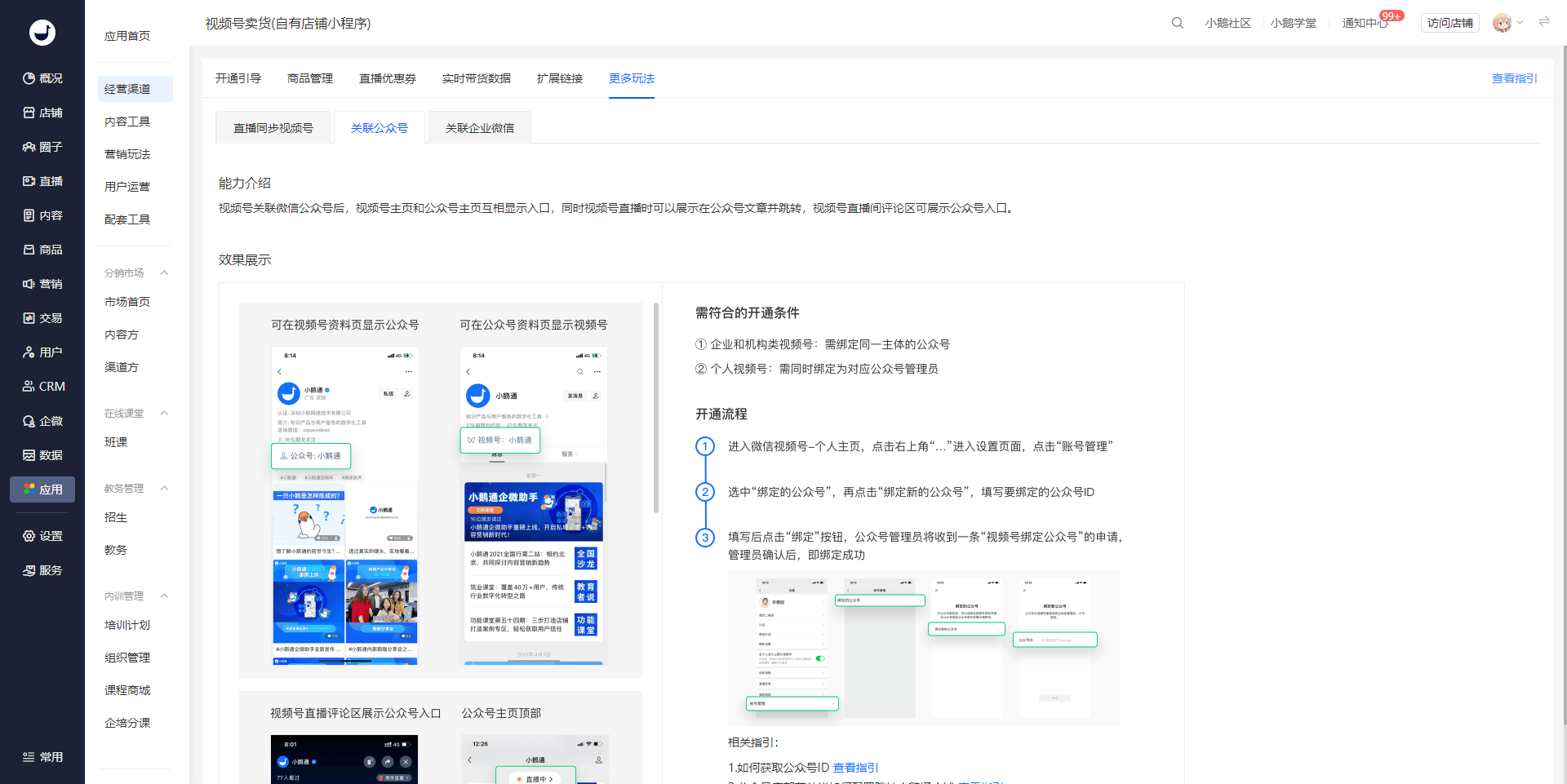Collapse the 内训管理 section
The height and width of the screenshot is (784, 1567).
[x=164, y=596]
